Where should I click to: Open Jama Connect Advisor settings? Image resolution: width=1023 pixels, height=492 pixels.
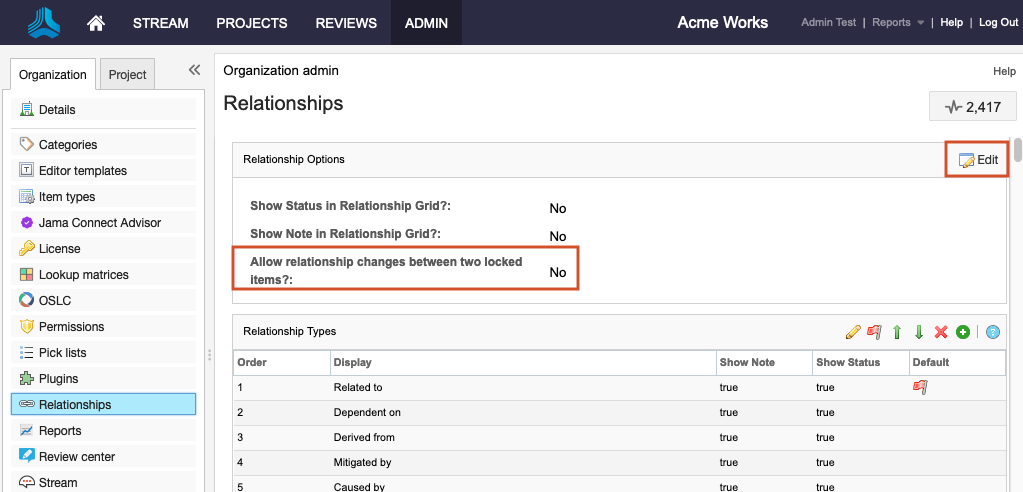pyautogui.click(x=99, y=223)
